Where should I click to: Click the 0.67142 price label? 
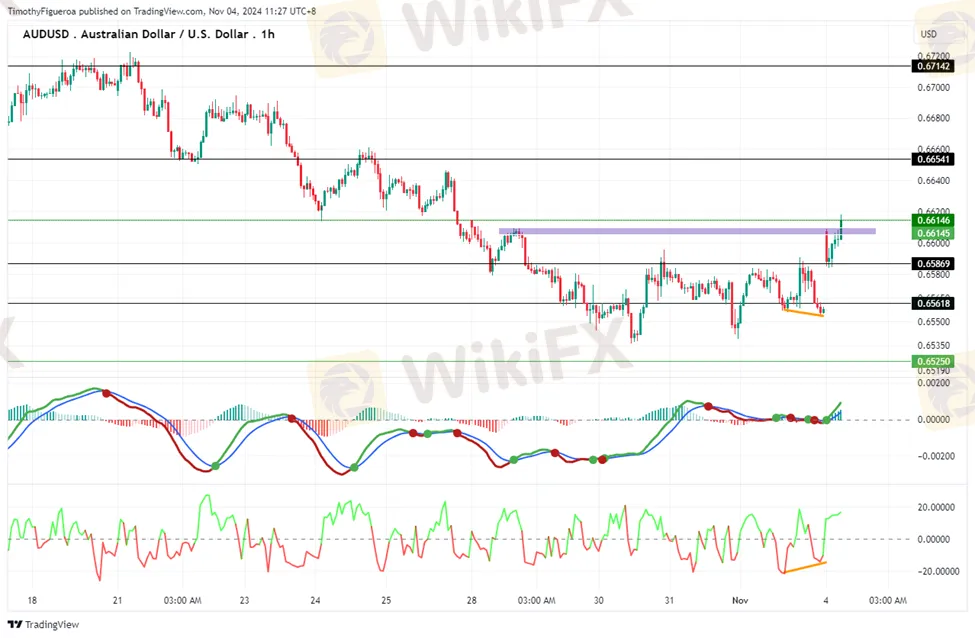(x=932, y=66)
